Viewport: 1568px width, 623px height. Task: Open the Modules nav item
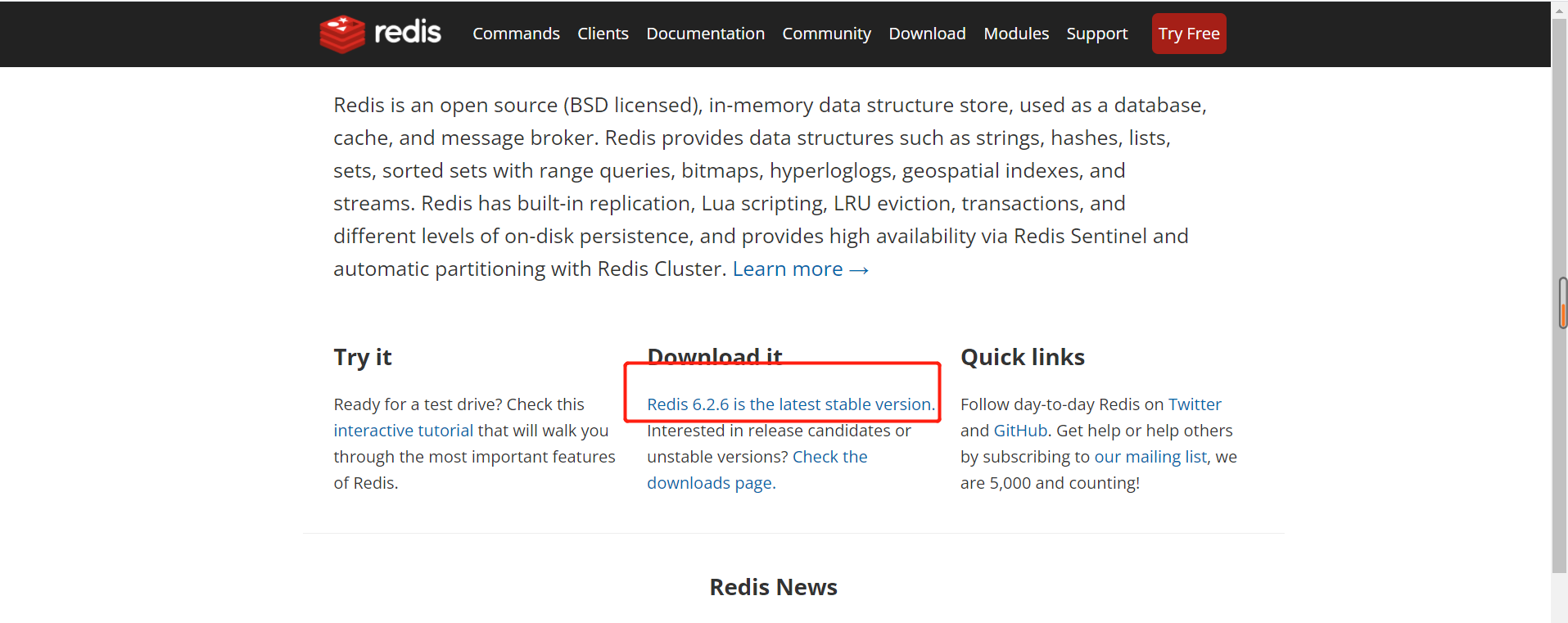[x=1016, y=34]
